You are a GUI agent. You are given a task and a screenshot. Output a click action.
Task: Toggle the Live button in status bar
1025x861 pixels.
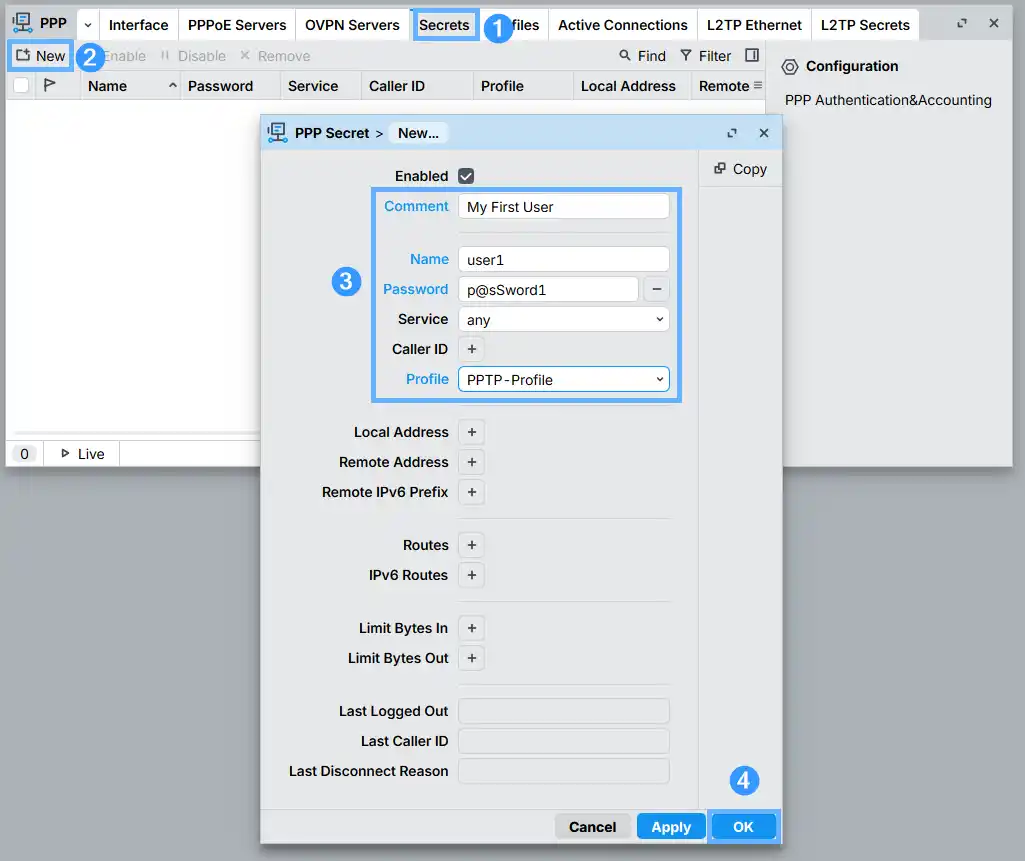(x=82, y=454)
